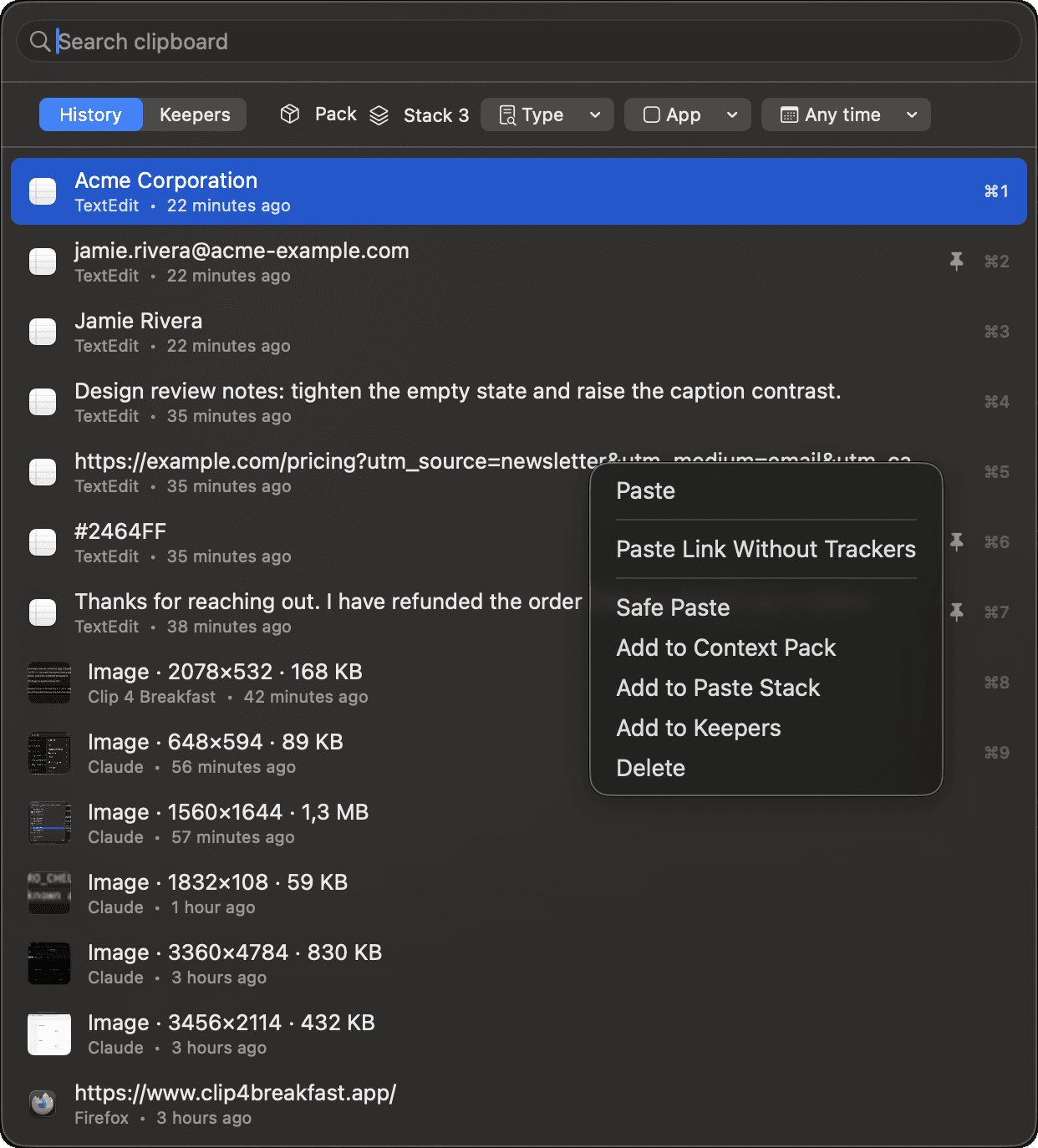Select the Jamie Rivera clip

tap(519, 332)
